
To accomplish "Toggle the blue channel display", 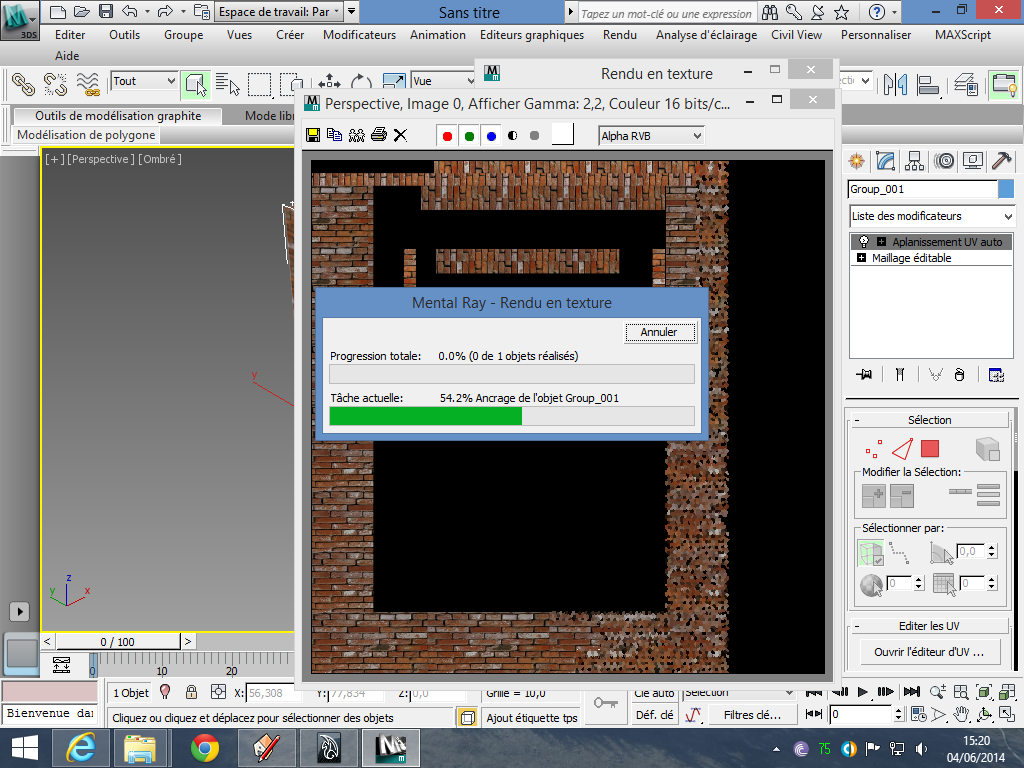I will [491, 136].
